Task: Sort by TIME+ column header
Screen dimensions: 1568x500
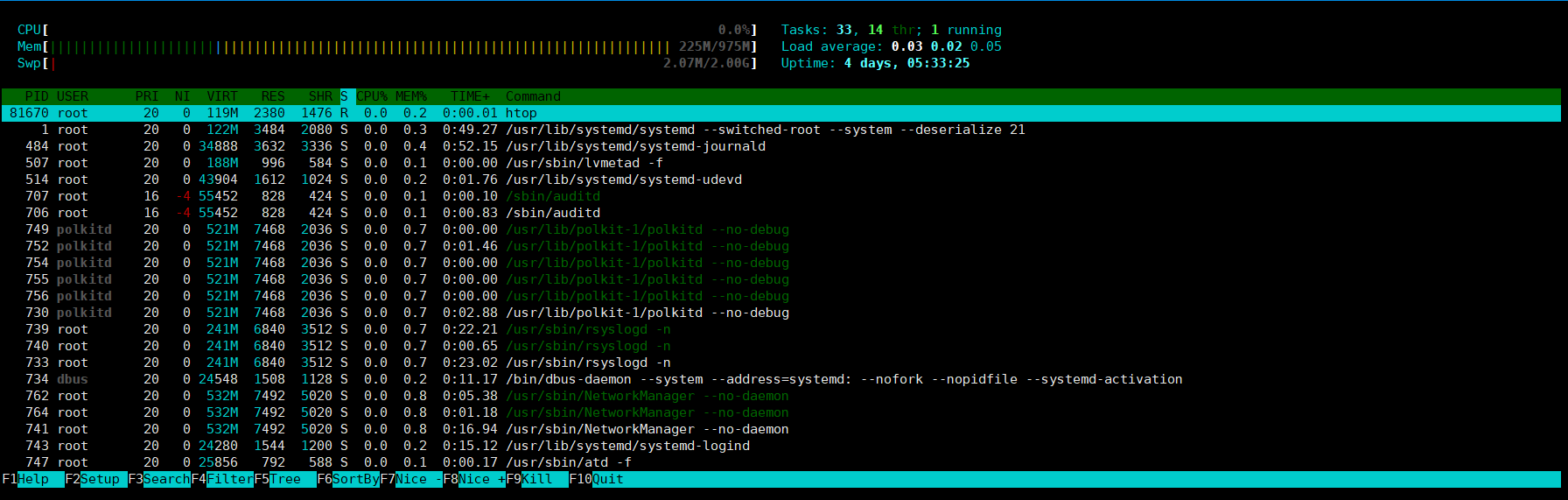Action: tap(471, 96)
